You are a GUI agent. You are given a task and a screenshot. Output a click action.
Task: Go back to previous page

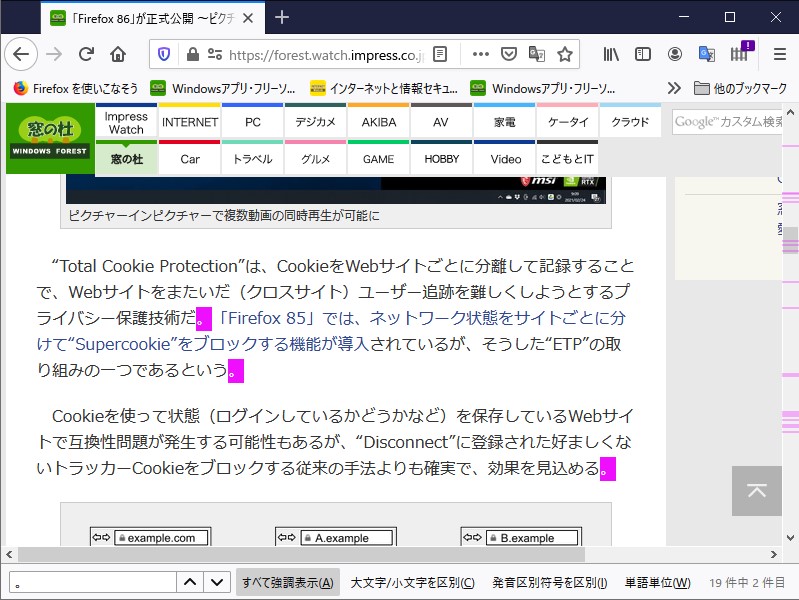click(x=21, y=54)
